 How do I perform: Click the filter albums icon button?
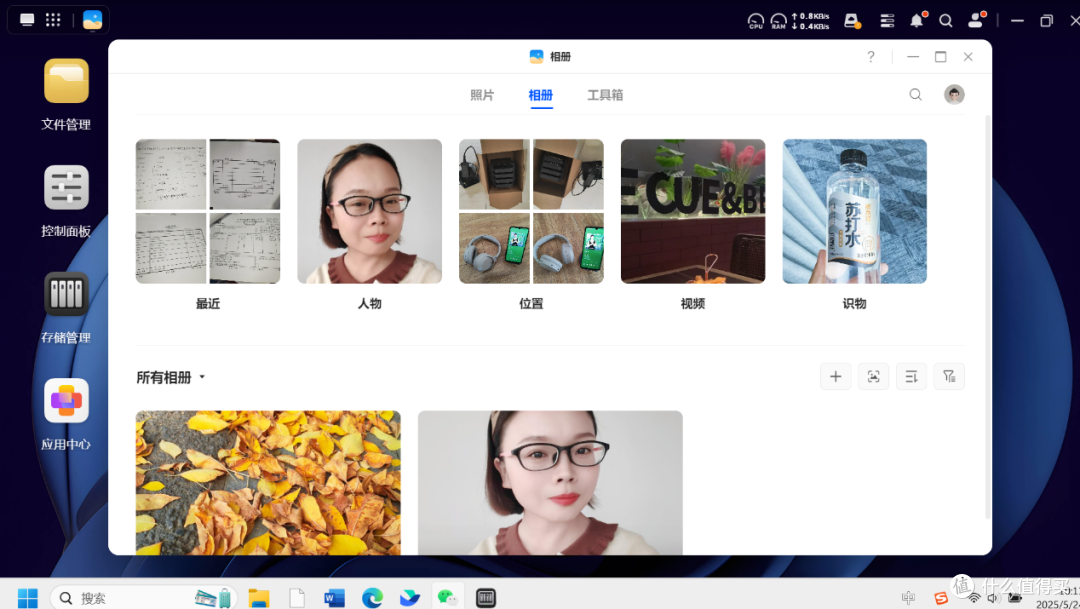point(949,376)
